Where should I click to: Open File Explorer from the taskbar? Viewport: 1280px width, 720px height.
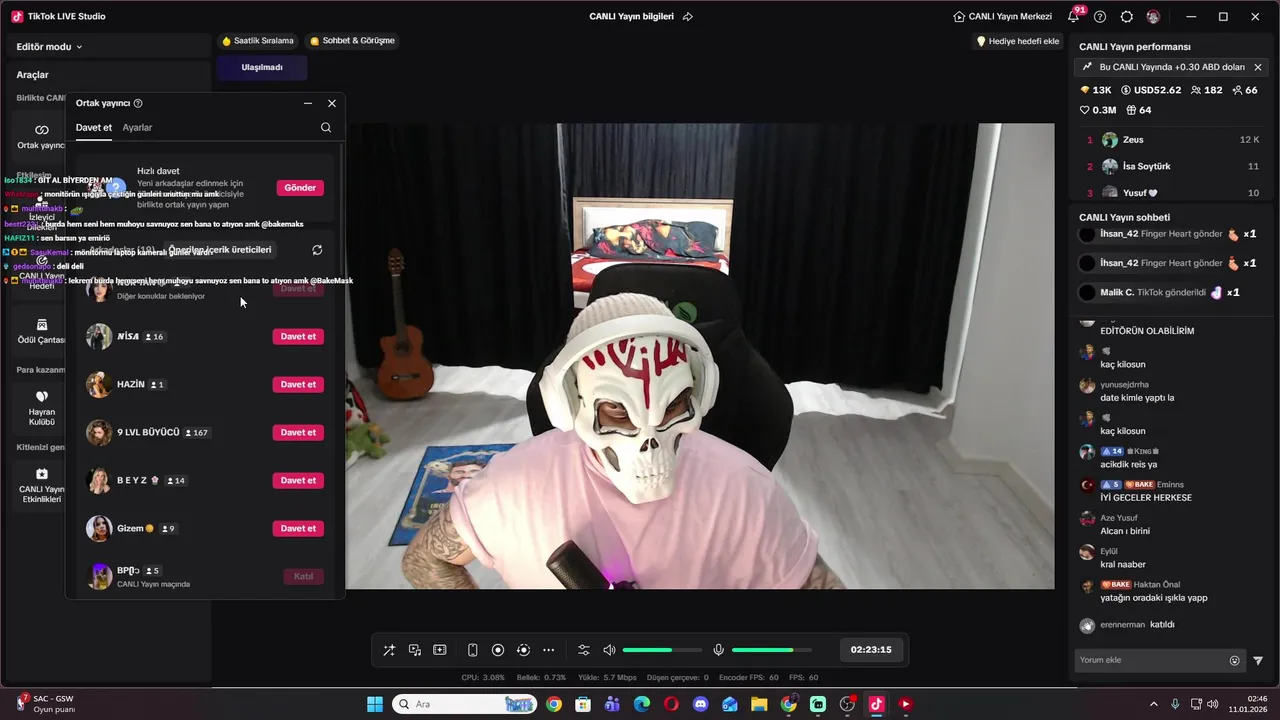(759, 704)
